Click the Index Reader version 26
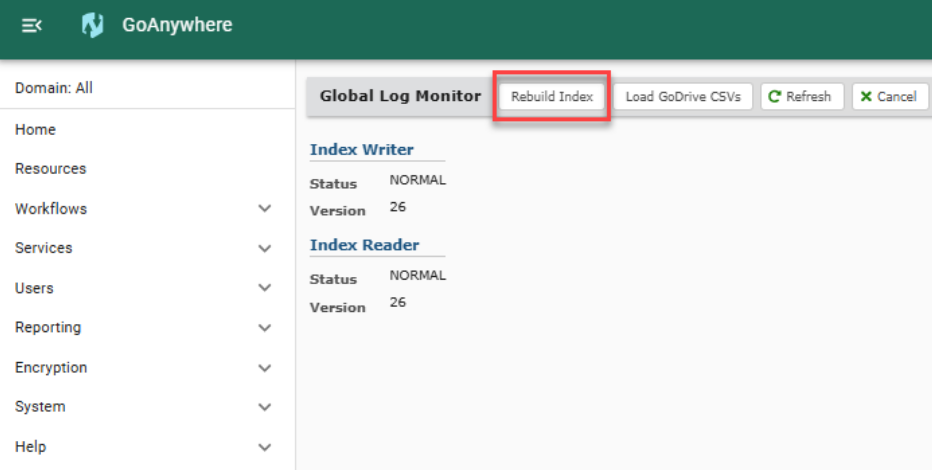Image resolution: width=932 pixels, height=470 pixels. coord(398,302)
